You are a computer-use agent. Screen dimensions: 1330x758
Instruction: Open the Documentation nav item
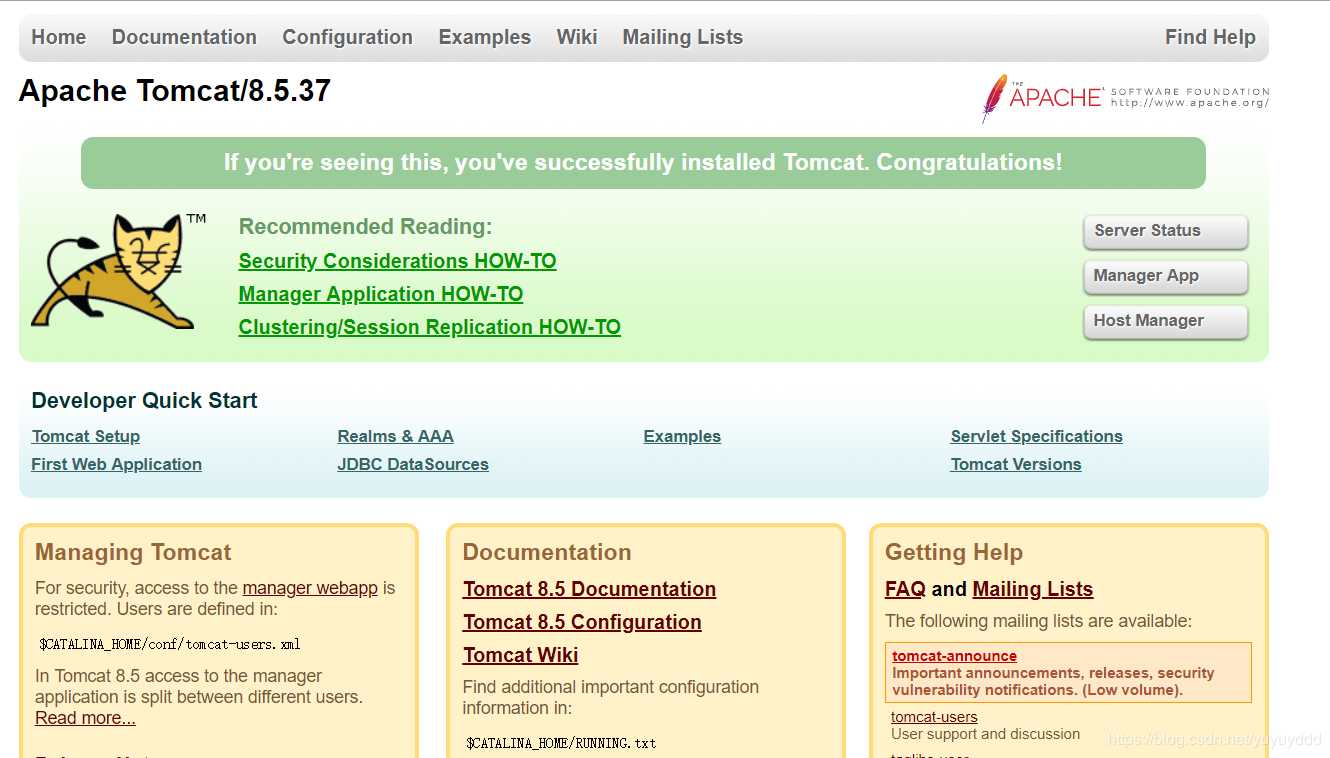(184, 37)
